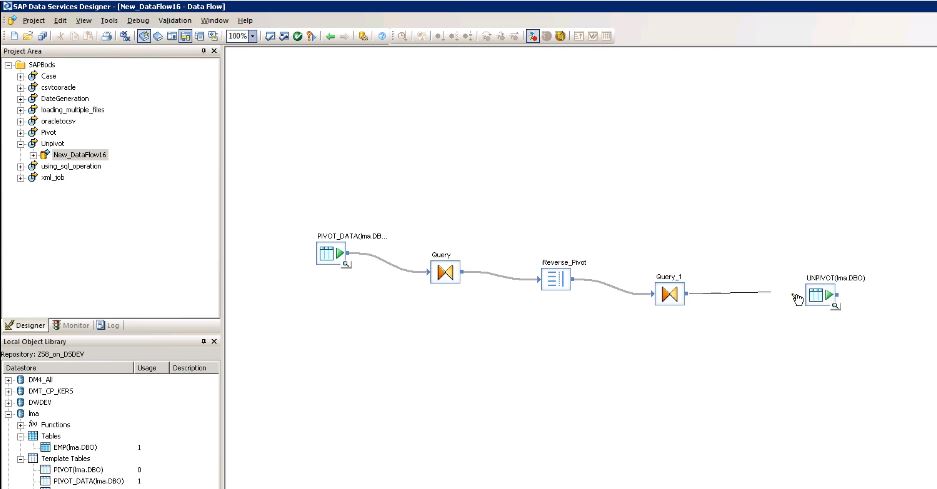Expand the New_DataFlow16 node

click(x=33, y=155)
